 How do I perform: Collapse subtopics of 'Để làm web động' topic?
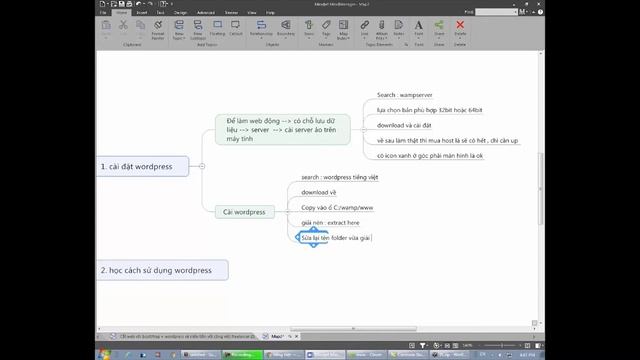363,129
